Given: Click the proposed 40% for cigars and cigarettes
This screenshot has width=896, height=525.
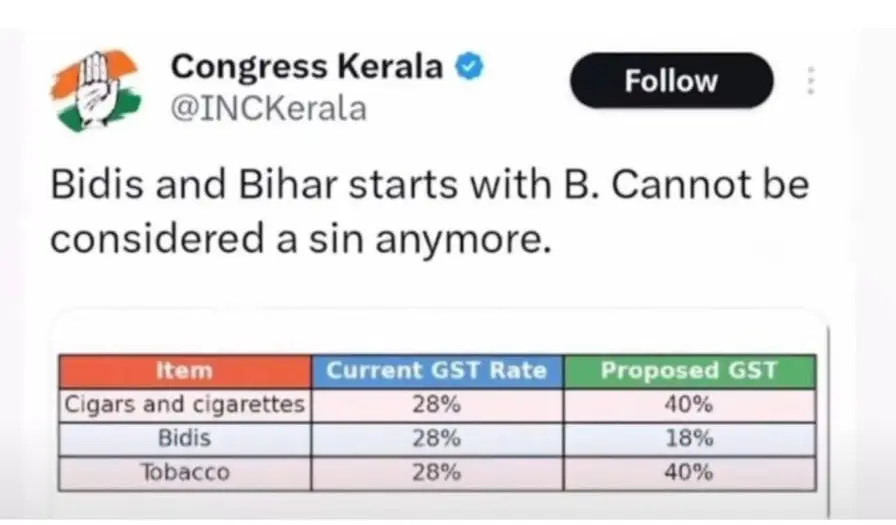Looking at the screenshot, I should (x=688, y=404).
